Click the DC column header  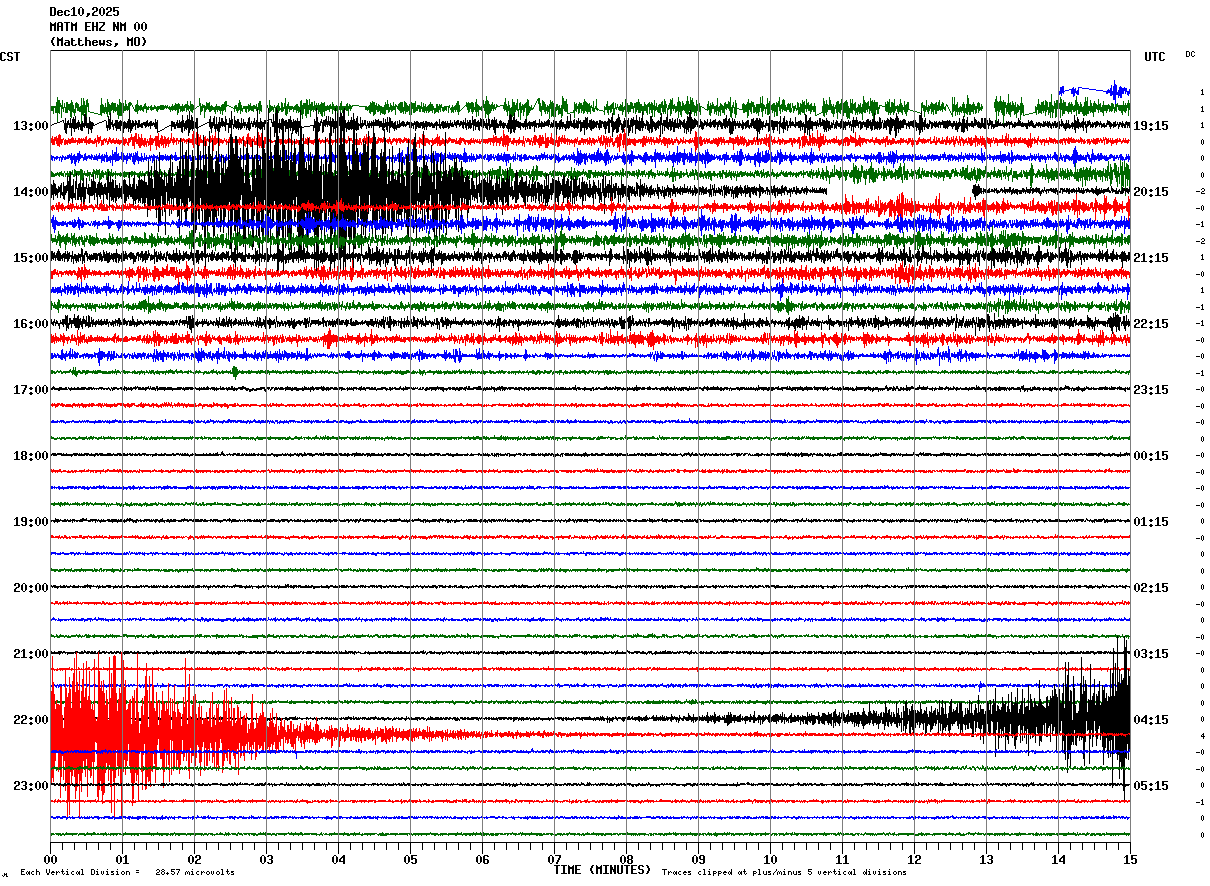[x=1190, y=54]
